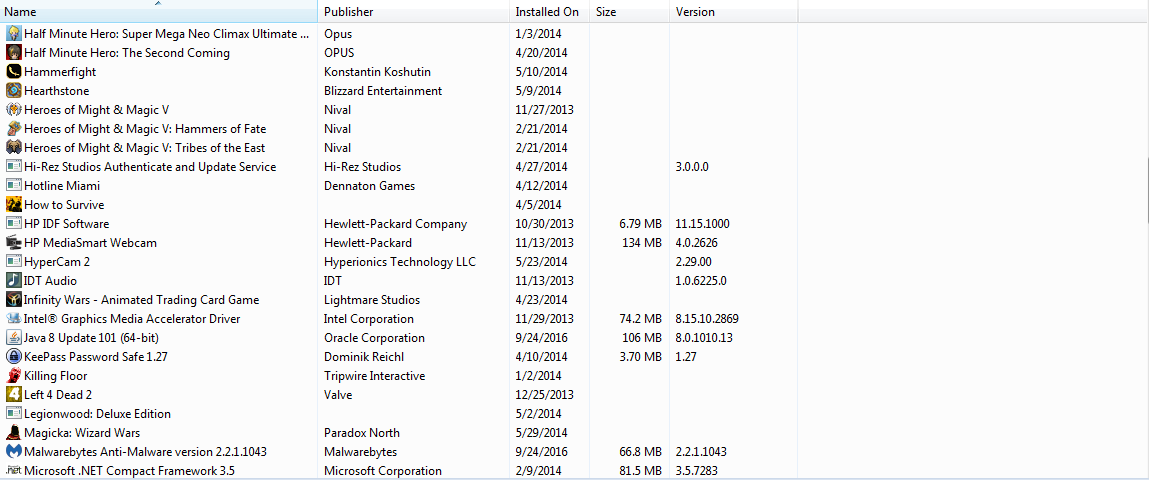Viewport: 1149px width, 480px height.
Task: Select Hearthstone program name
Action: click(x=56, y=91)
